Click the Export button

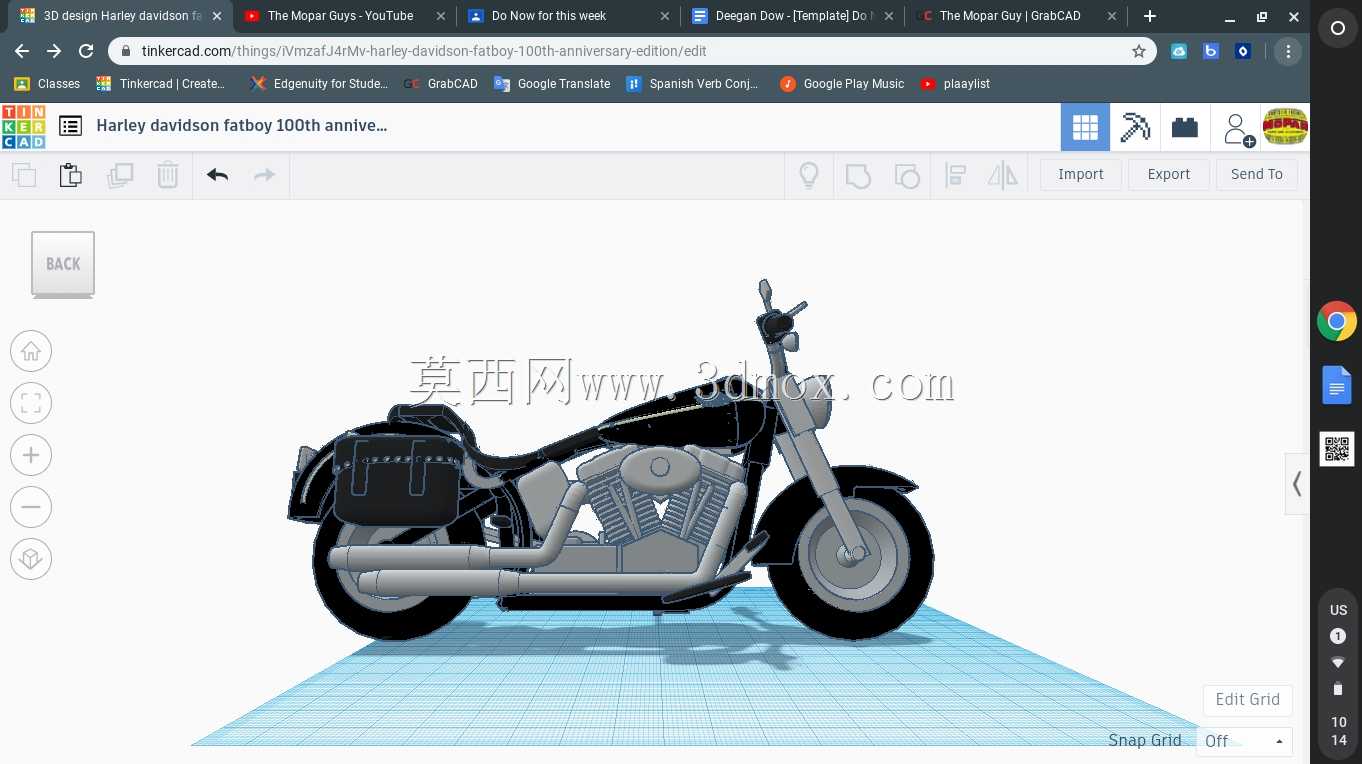click(x=1169, y=174)
